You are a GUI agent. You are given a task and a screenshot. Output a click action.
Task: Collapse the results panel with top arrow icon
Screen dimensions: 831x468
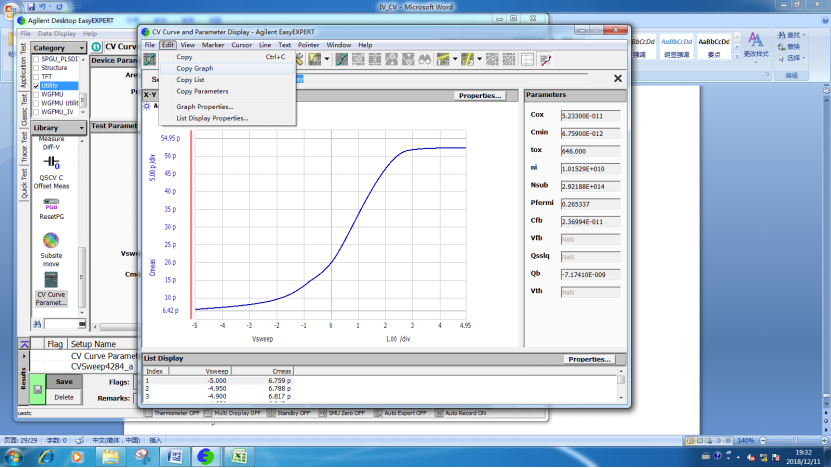24,344
